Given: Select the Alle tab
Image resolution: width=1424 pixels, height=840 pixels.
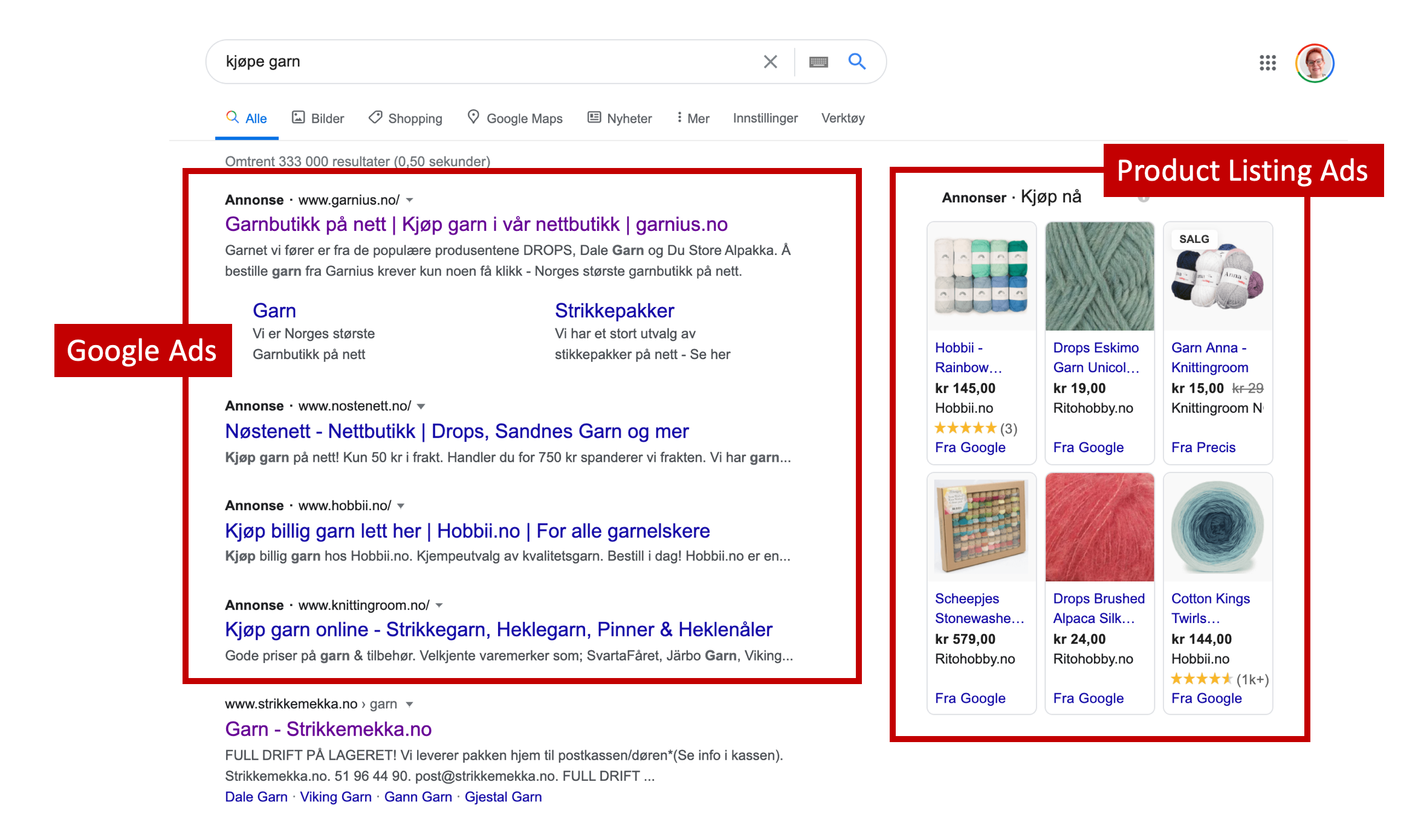Looking at the screenshot, I should click(x=247, y=118).
